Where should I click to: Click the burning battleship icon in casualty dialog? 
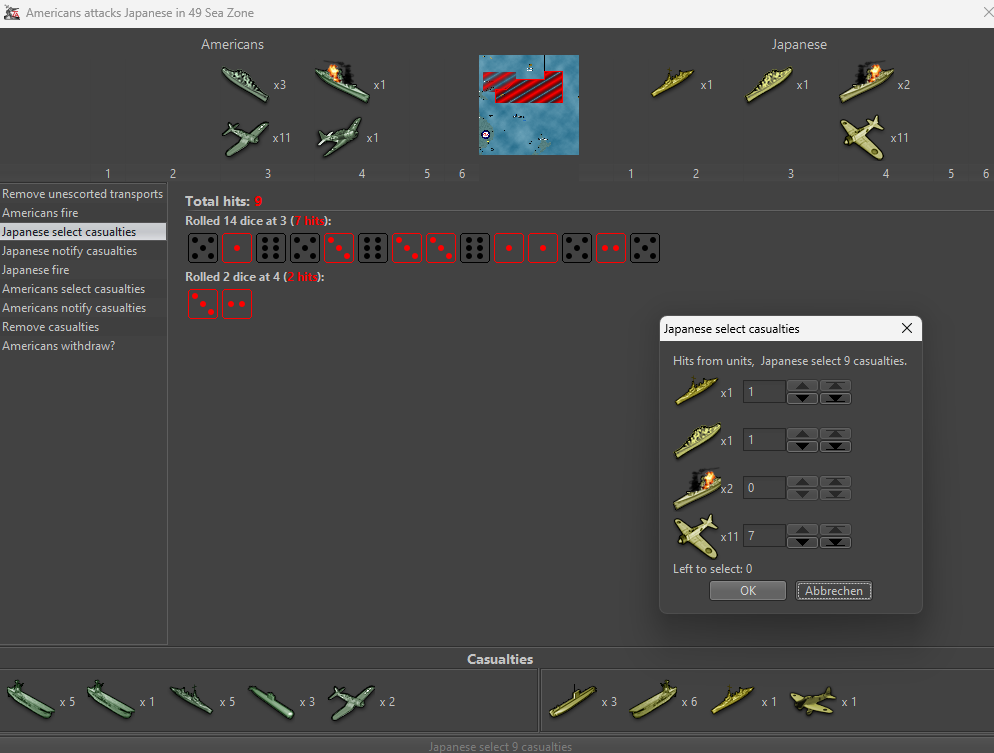(695, 488)
